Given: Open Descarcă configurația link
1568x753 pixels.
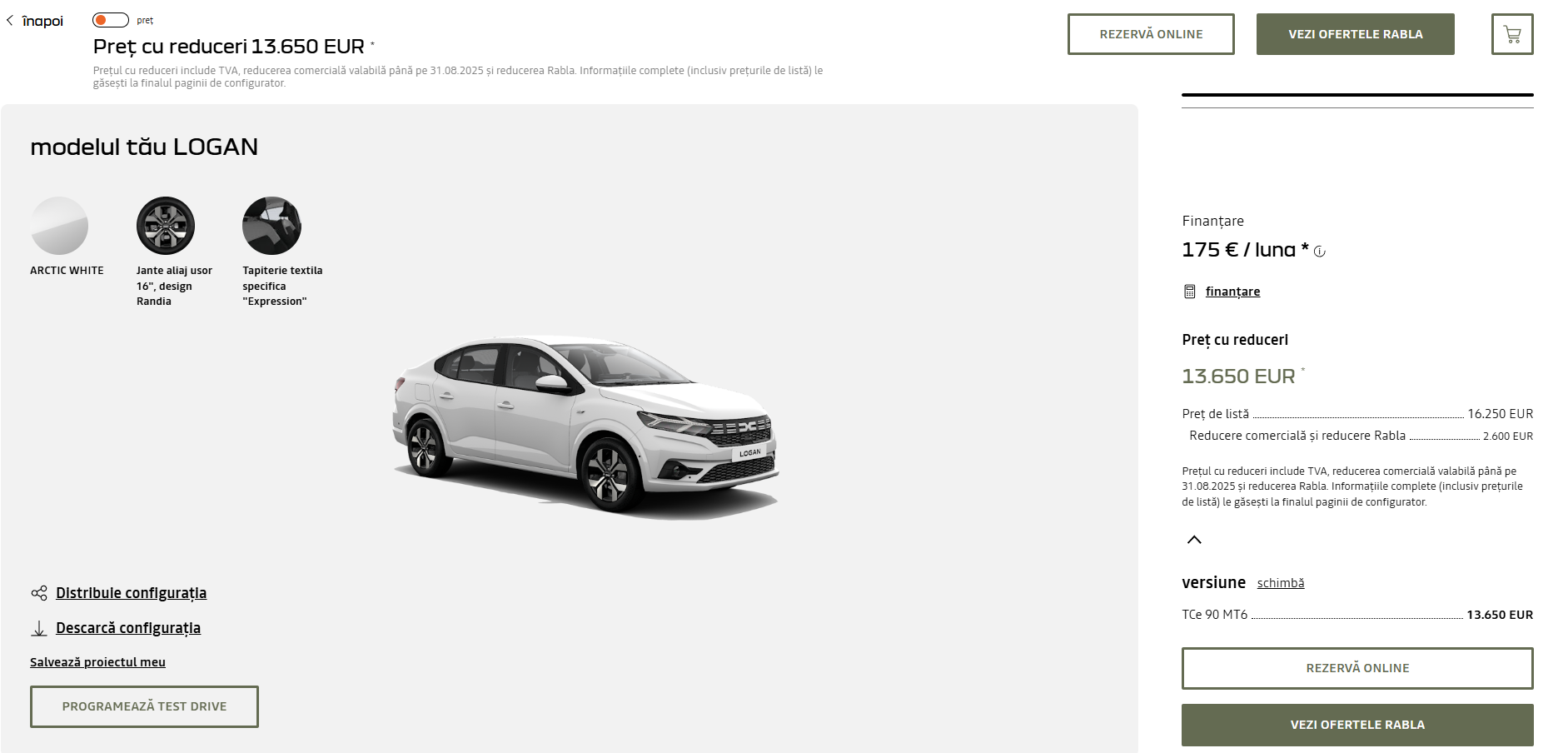Looking at the screenshot, I should coord(128,628).
